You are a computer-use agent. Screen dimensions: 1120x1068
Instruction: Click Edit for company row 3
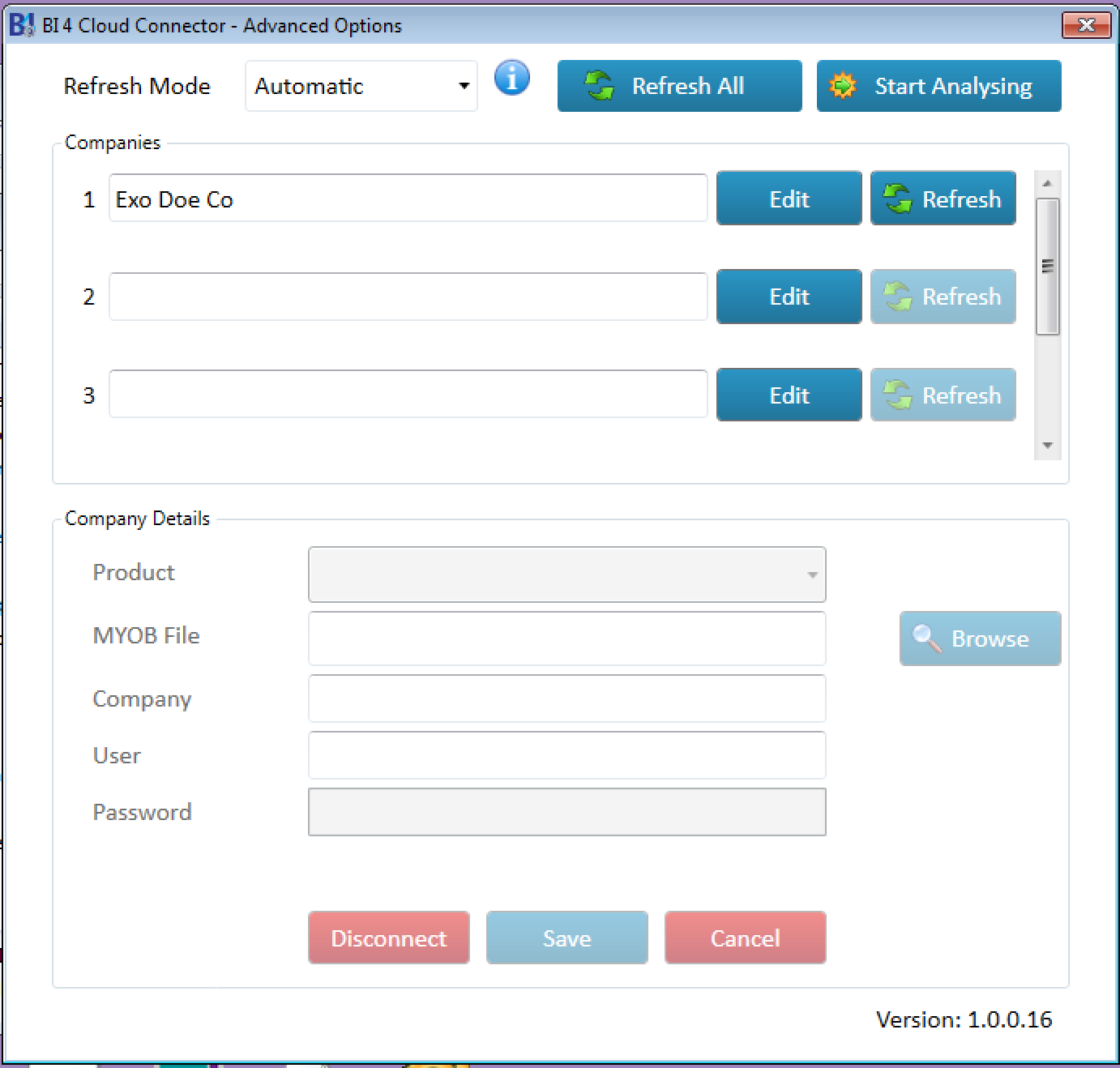point(789,395)
